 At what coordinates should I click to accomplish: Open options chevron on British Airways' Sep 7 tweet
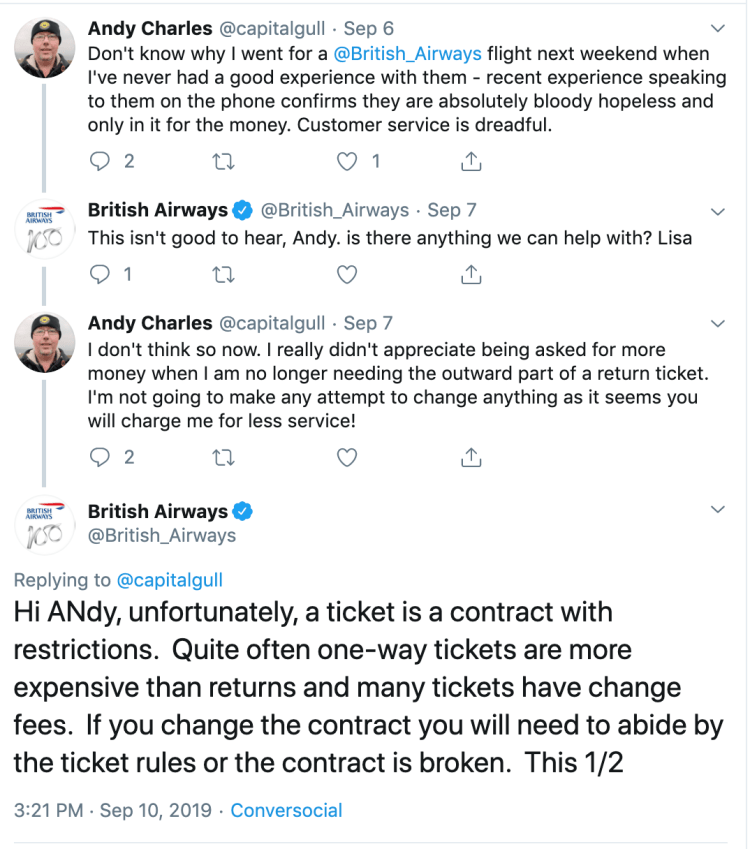[717, 211]
